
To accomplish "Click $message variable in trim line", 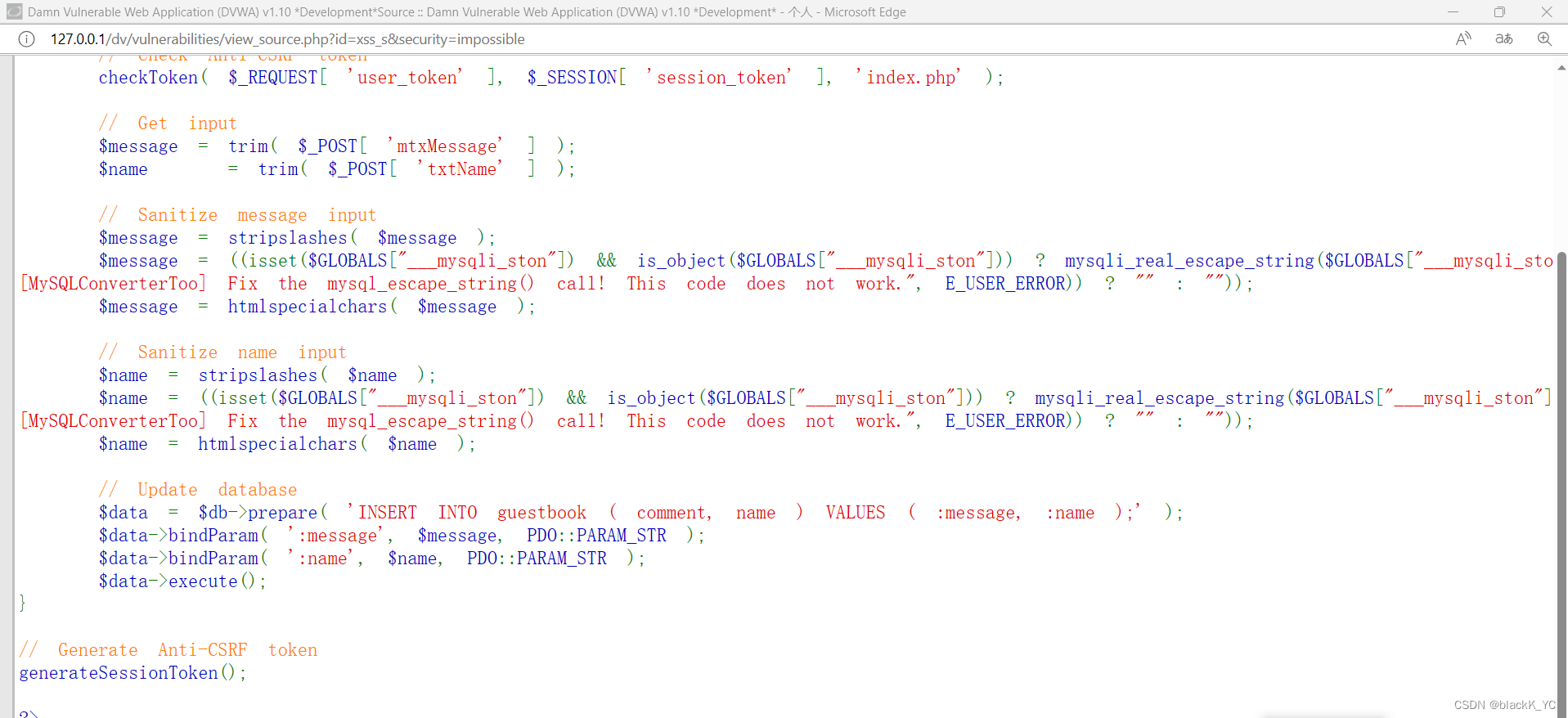I will pyautogui.click(x=138, y=146).
